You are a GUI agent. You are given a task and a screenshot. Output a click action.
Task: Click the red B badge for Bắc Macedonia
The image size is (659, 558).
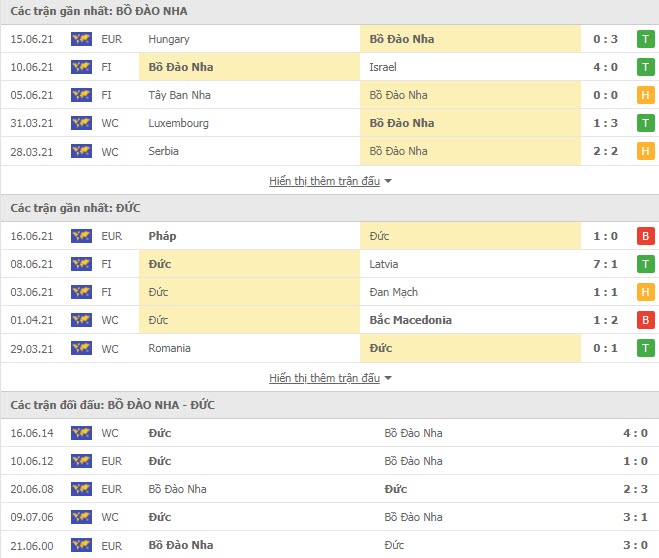tap(646, 320)
